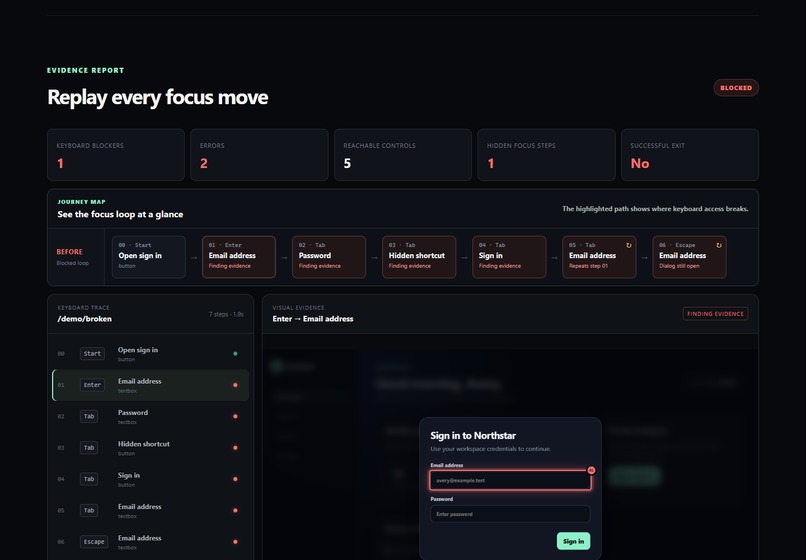This screenshot has height=560, width=806.
Task: Click the repeat icon on step 06 card
Action: click(x=719, y=245)
